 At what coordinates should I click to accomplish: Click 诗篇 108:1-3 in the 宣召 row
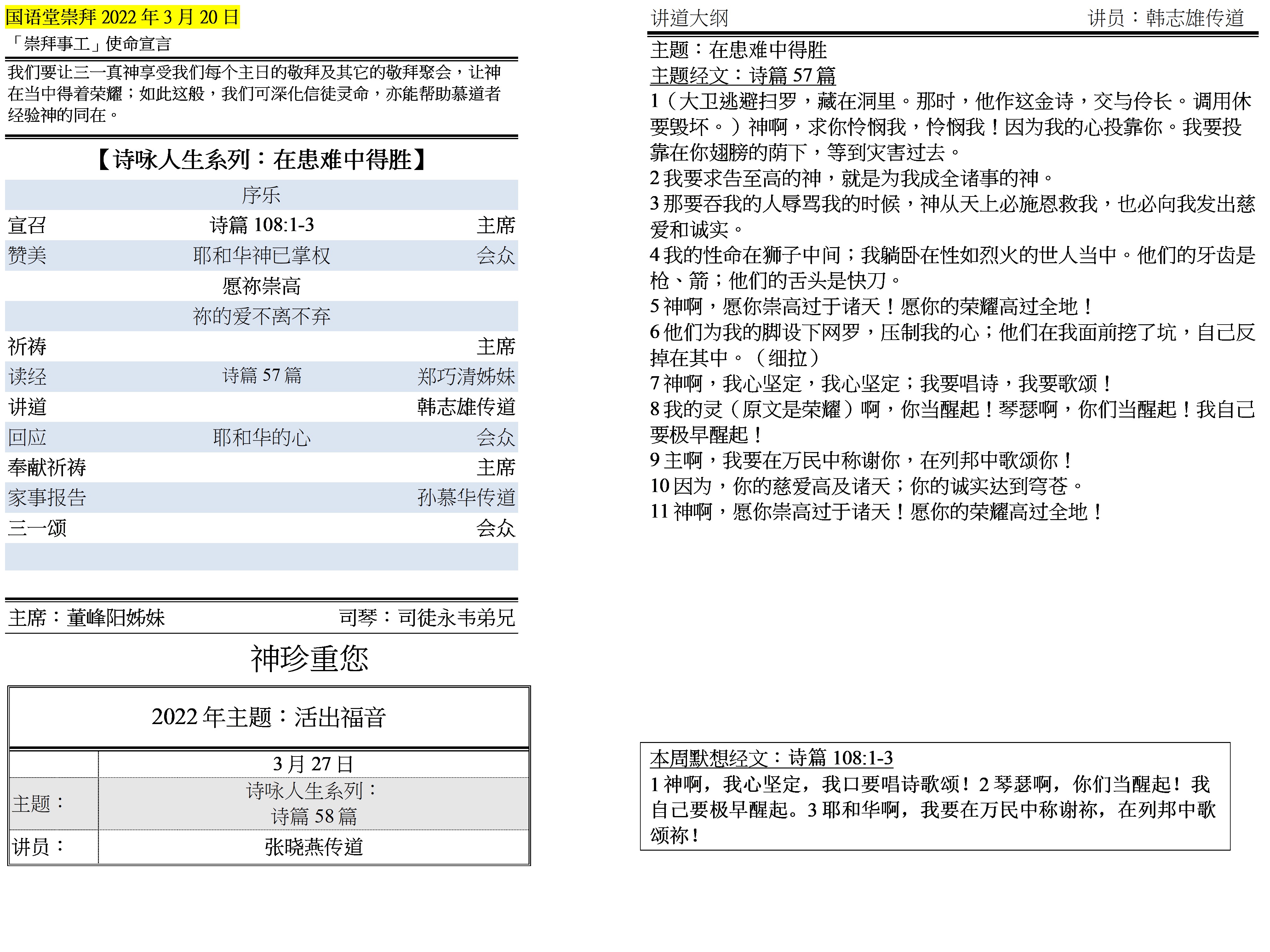(261, 225)
